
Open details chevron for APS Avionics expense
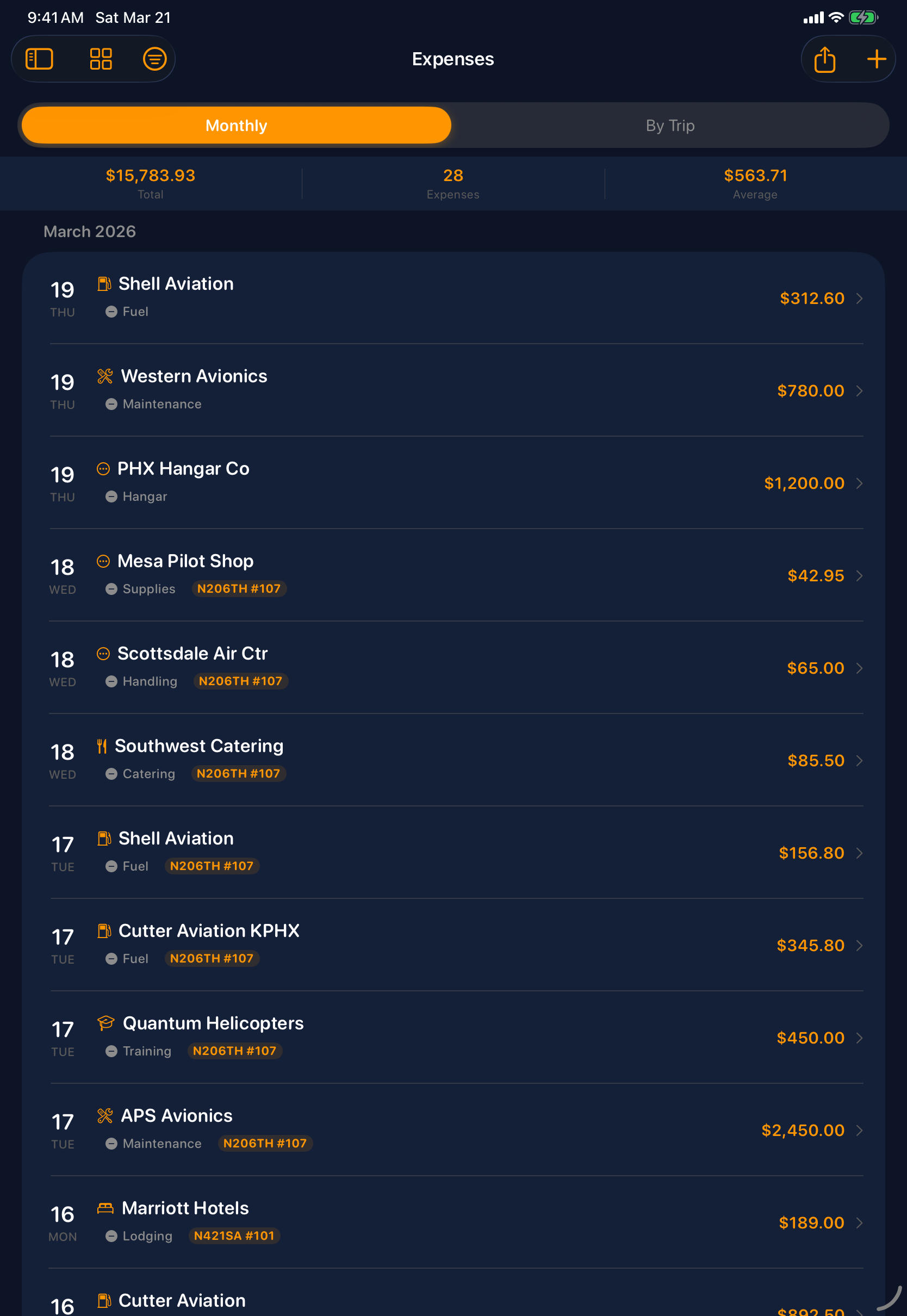tap(859, 1130)
